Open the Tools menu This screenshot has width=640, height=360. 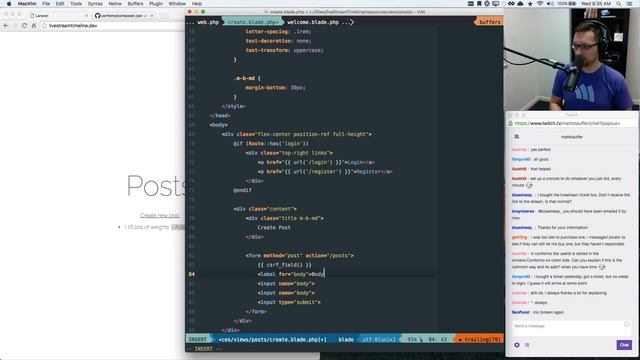tap(76, 4)
